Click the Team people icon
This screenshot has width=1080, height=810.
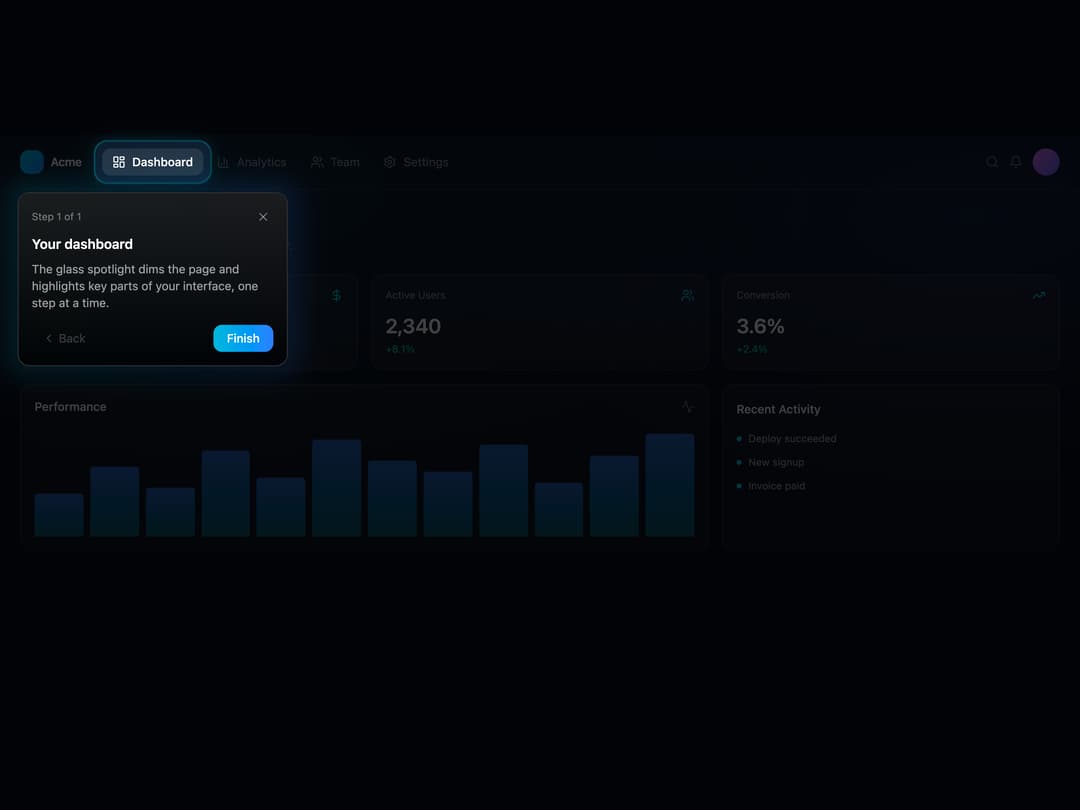tap(317, 162)
